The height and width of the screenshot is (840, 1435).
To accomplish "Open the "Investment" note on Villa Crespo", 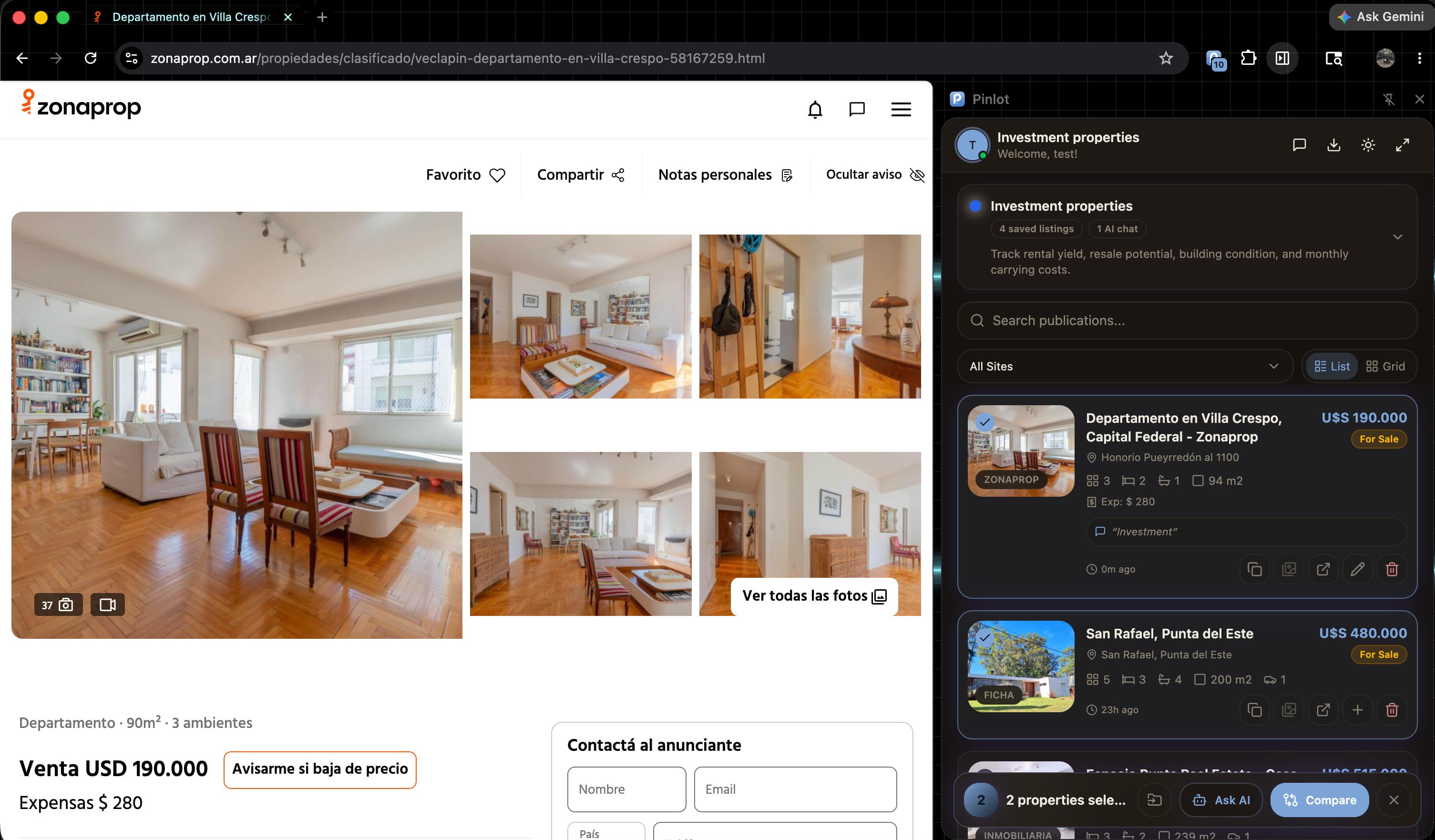I will [x=1246, y=532].
